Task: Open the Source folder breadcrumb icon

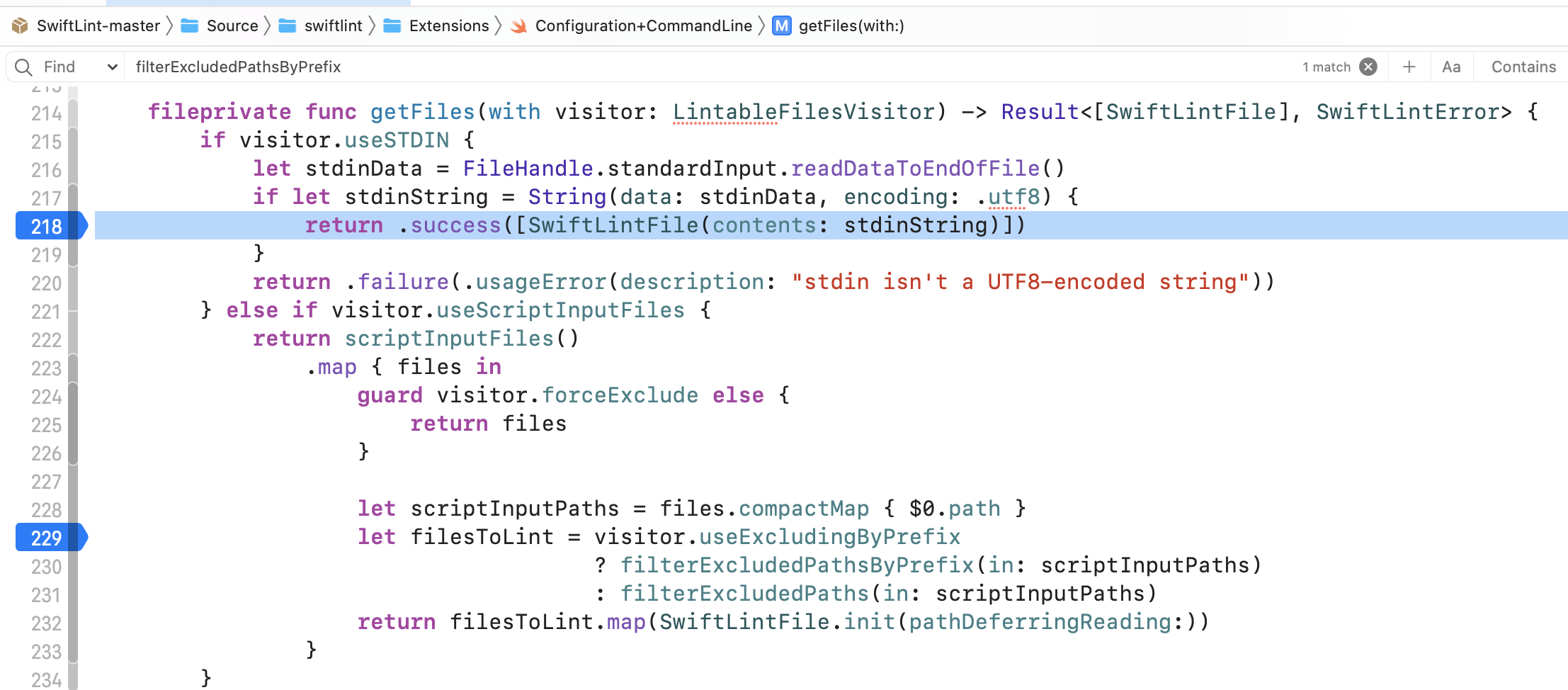Action: pos(188,26)
